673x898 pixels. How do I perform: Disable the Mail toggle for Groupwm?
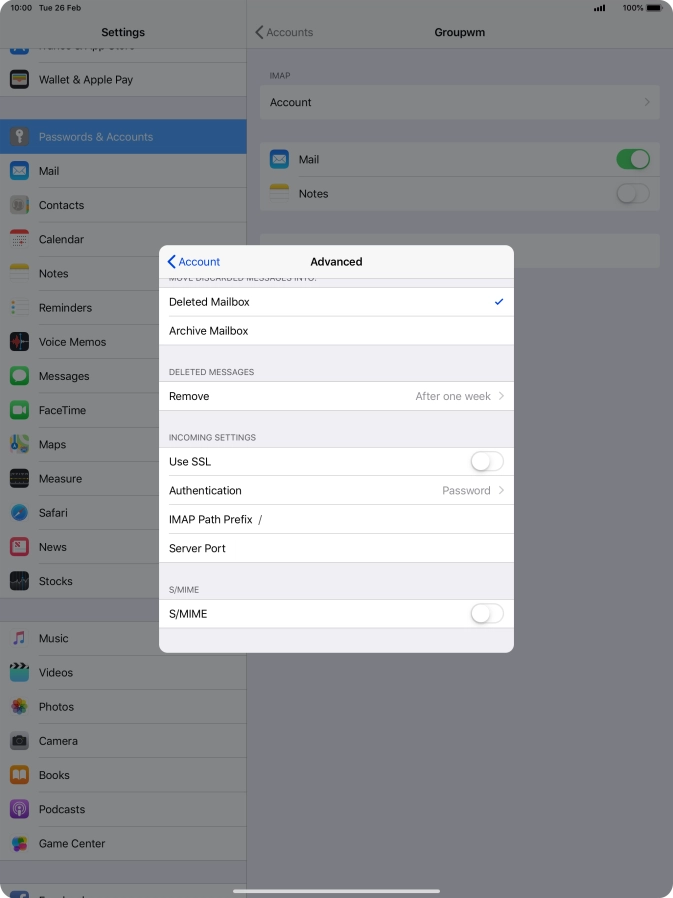pos(633,159)
